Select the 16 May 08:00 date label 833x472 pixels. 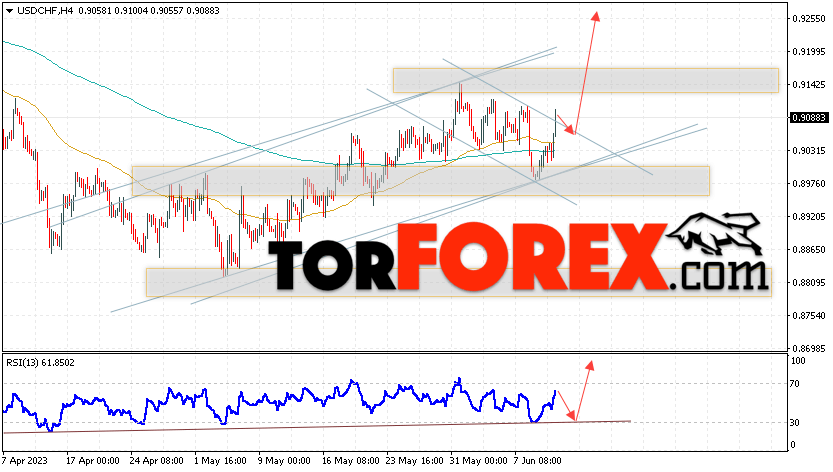pyautogui.click(x=350, y=460)
